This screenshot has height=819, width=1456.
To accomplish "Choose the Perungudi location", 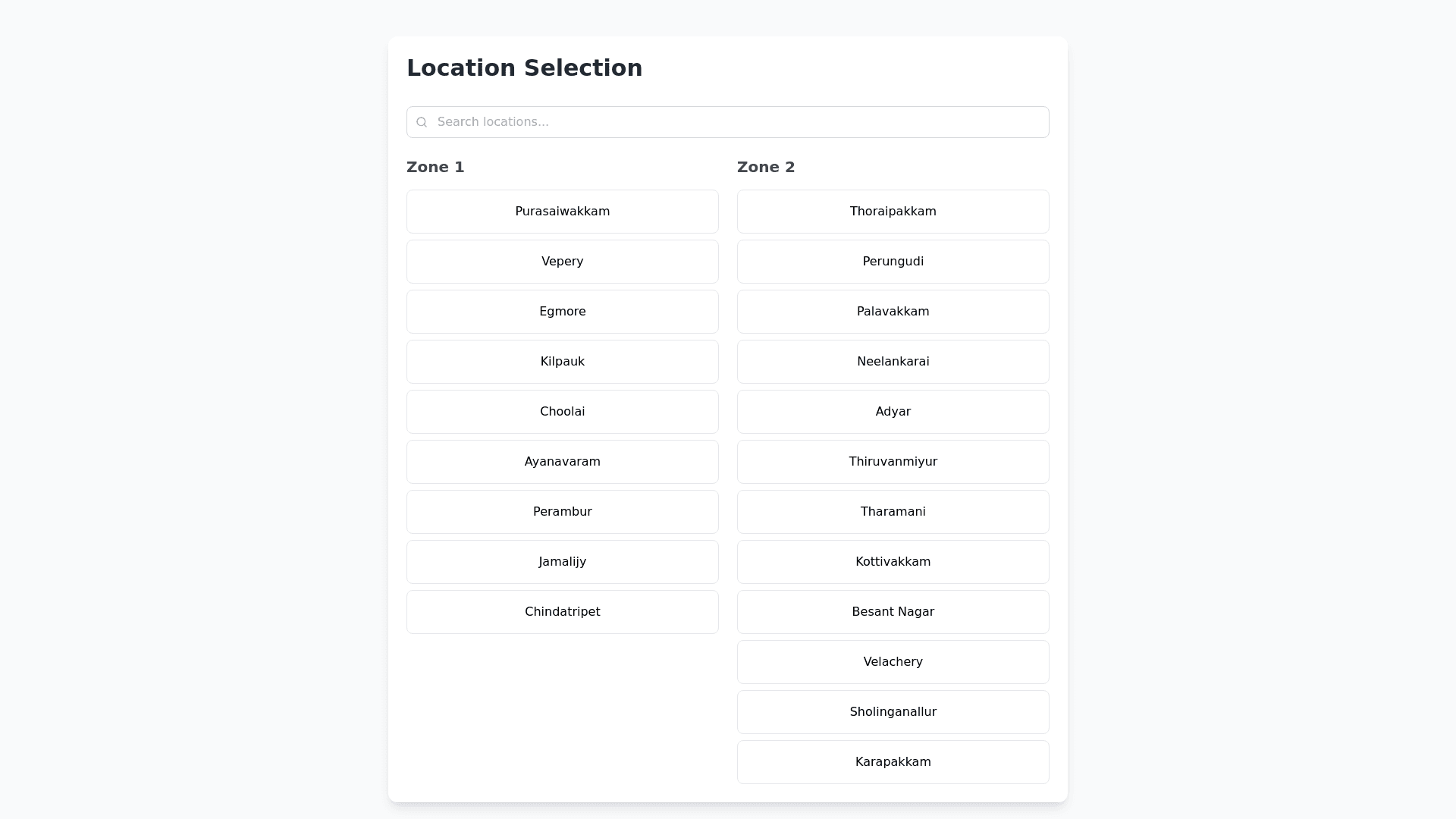I will pyautogui.click(x=893, y=262).
